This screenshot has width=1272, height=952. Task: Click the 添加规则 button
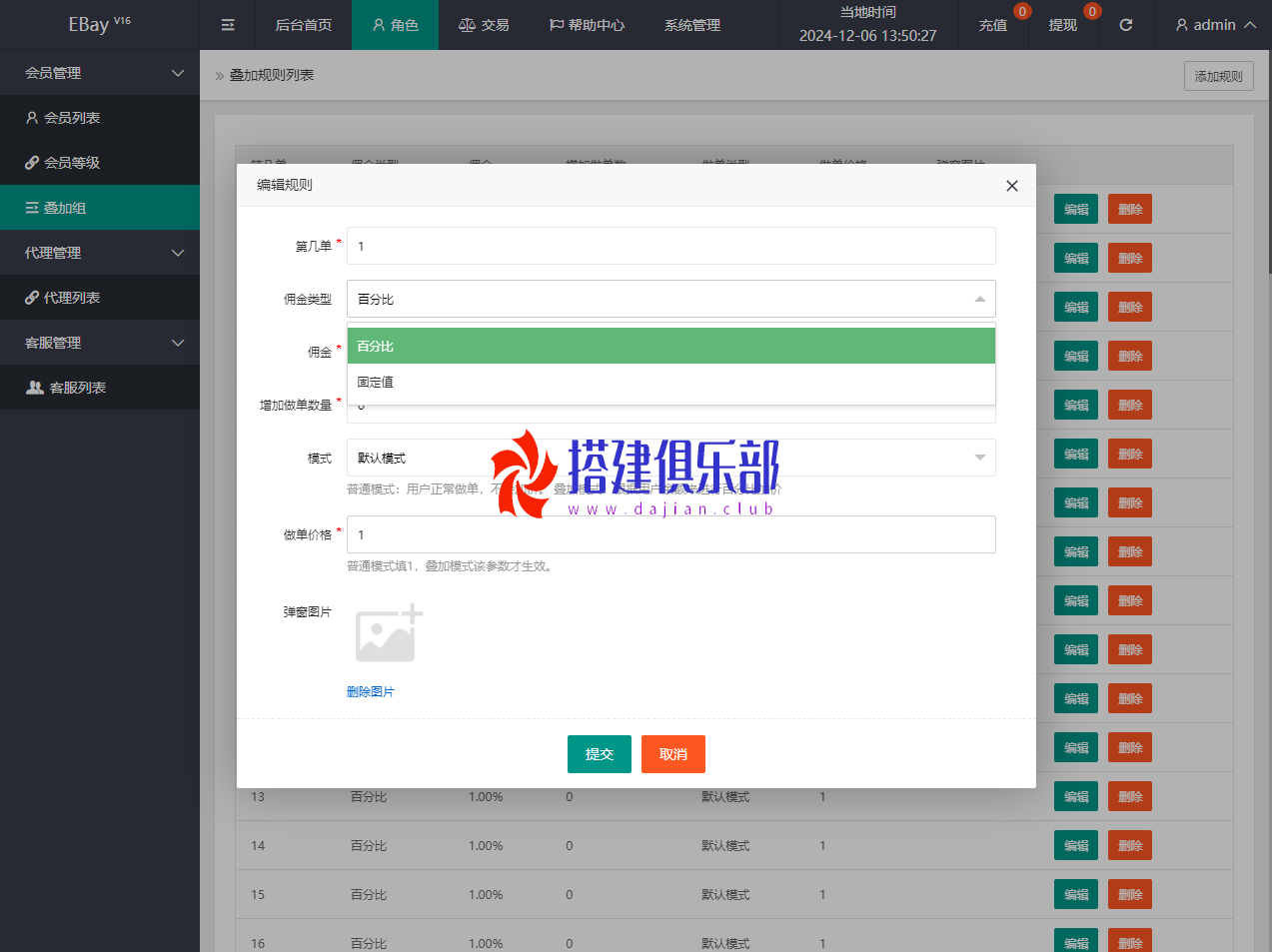pyautogui.click(x=1218, y=76)
